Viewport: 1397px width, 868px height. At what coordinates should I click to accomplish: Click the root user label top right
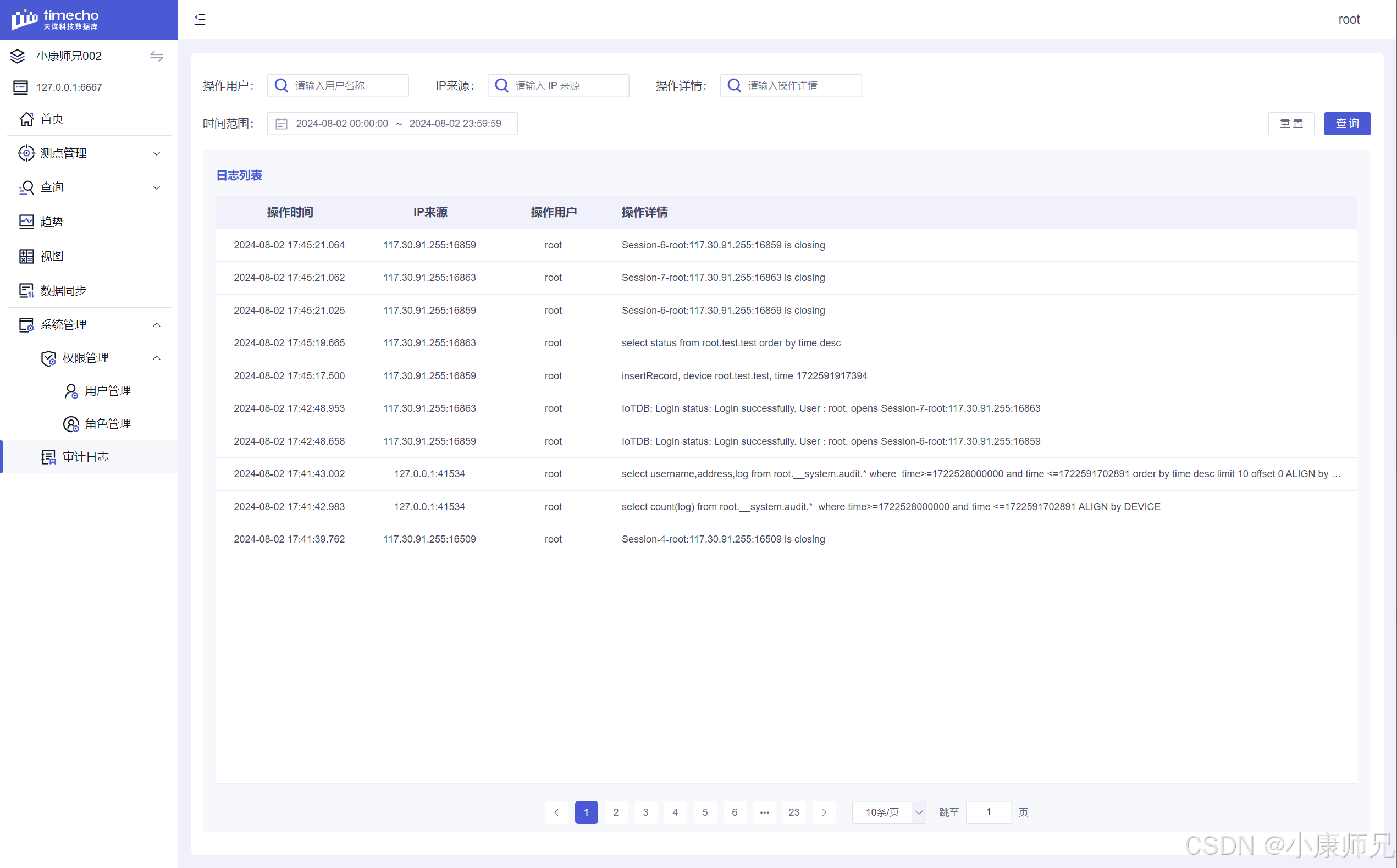click(x=1349, y=20)
